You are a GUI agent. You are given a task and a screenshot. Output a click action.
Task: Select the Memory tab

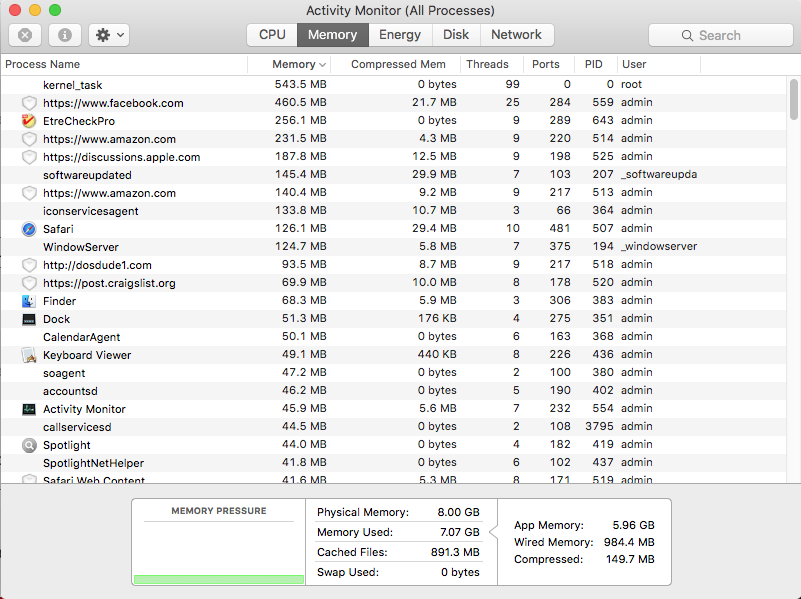(333, 35)
